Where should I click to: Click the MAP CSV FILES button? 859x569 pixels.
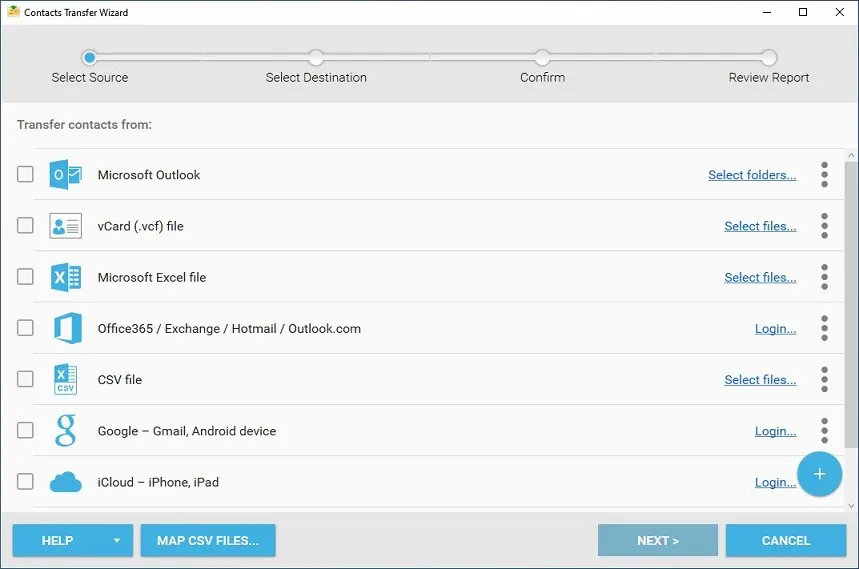click(x=208, y=541)
